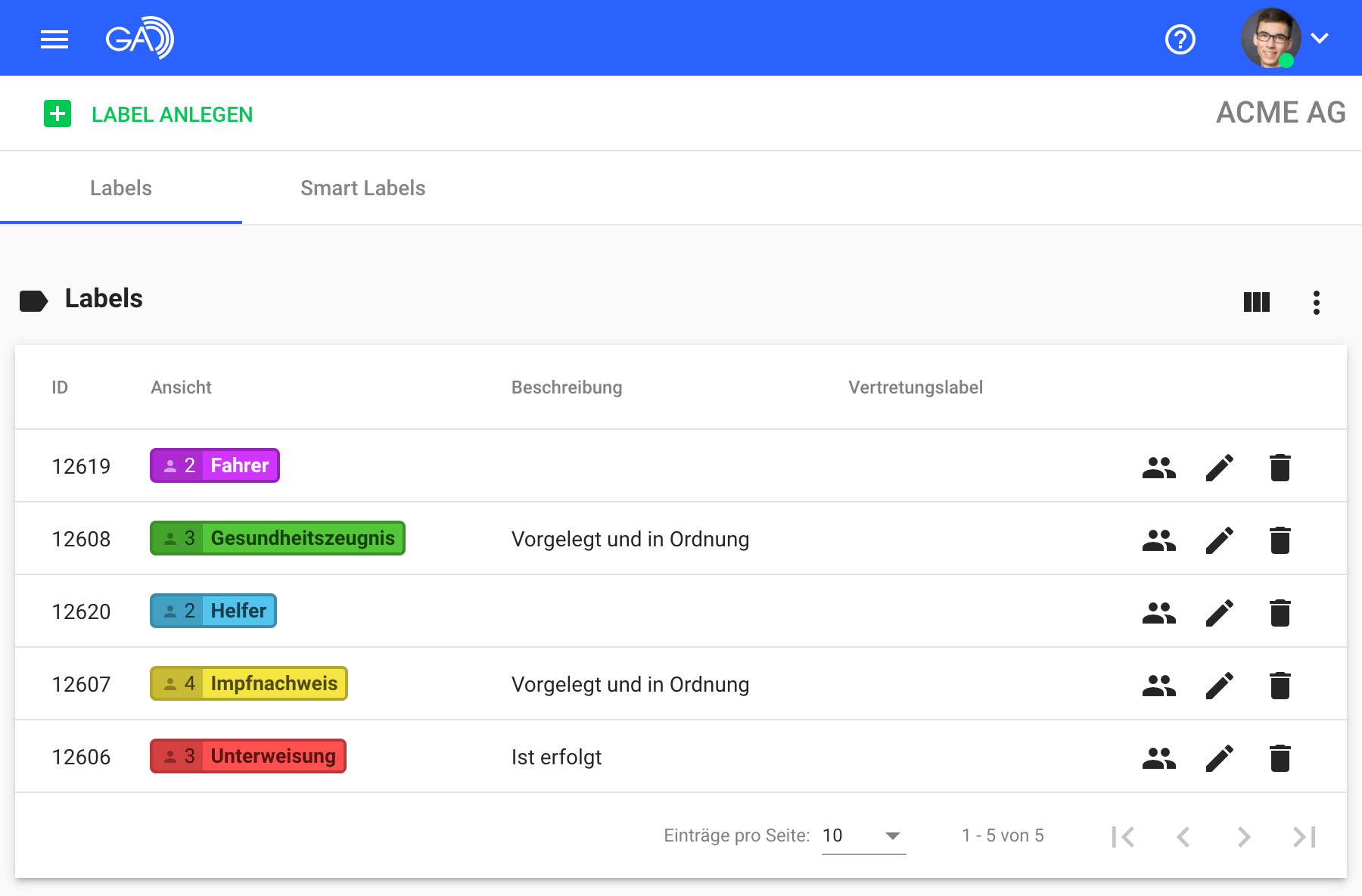Image resolution: width=1362 pixels, height=896 pixels.
Task: Switch to the Smart Labels tab
Action: coord(362,188)
